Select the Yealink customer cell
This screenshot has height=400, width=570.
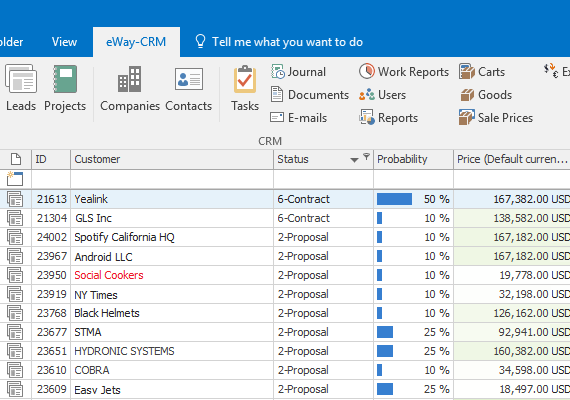pos(172,199)
